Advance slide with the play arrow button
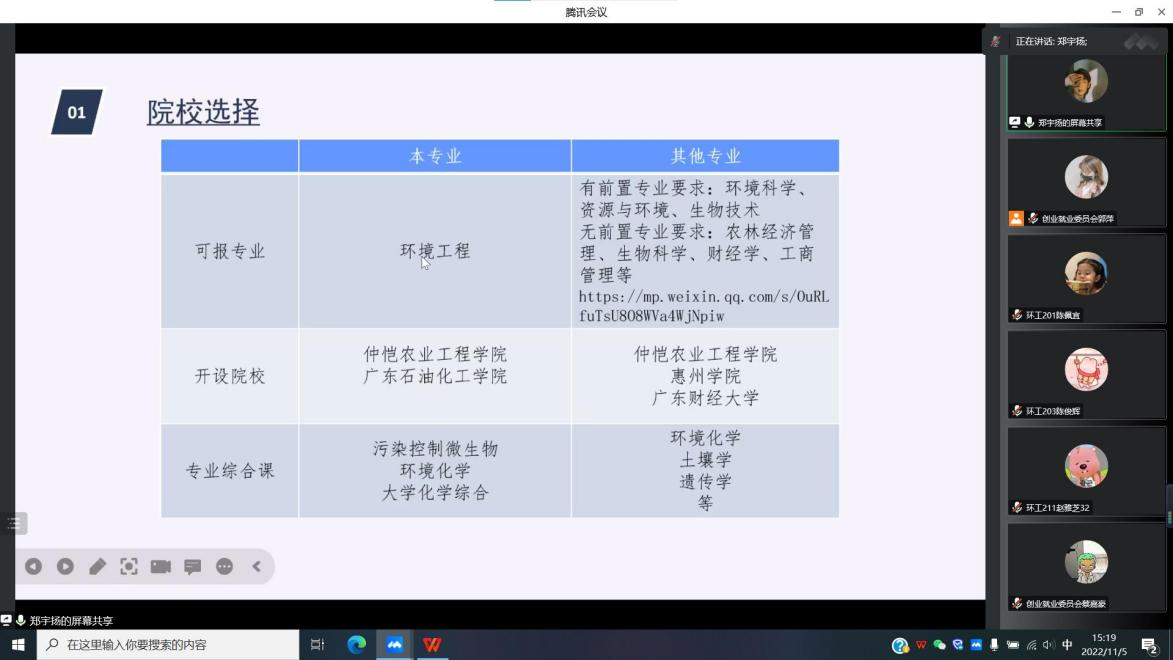This screenshot has width=1173, height=660. (x=65, y=566)
